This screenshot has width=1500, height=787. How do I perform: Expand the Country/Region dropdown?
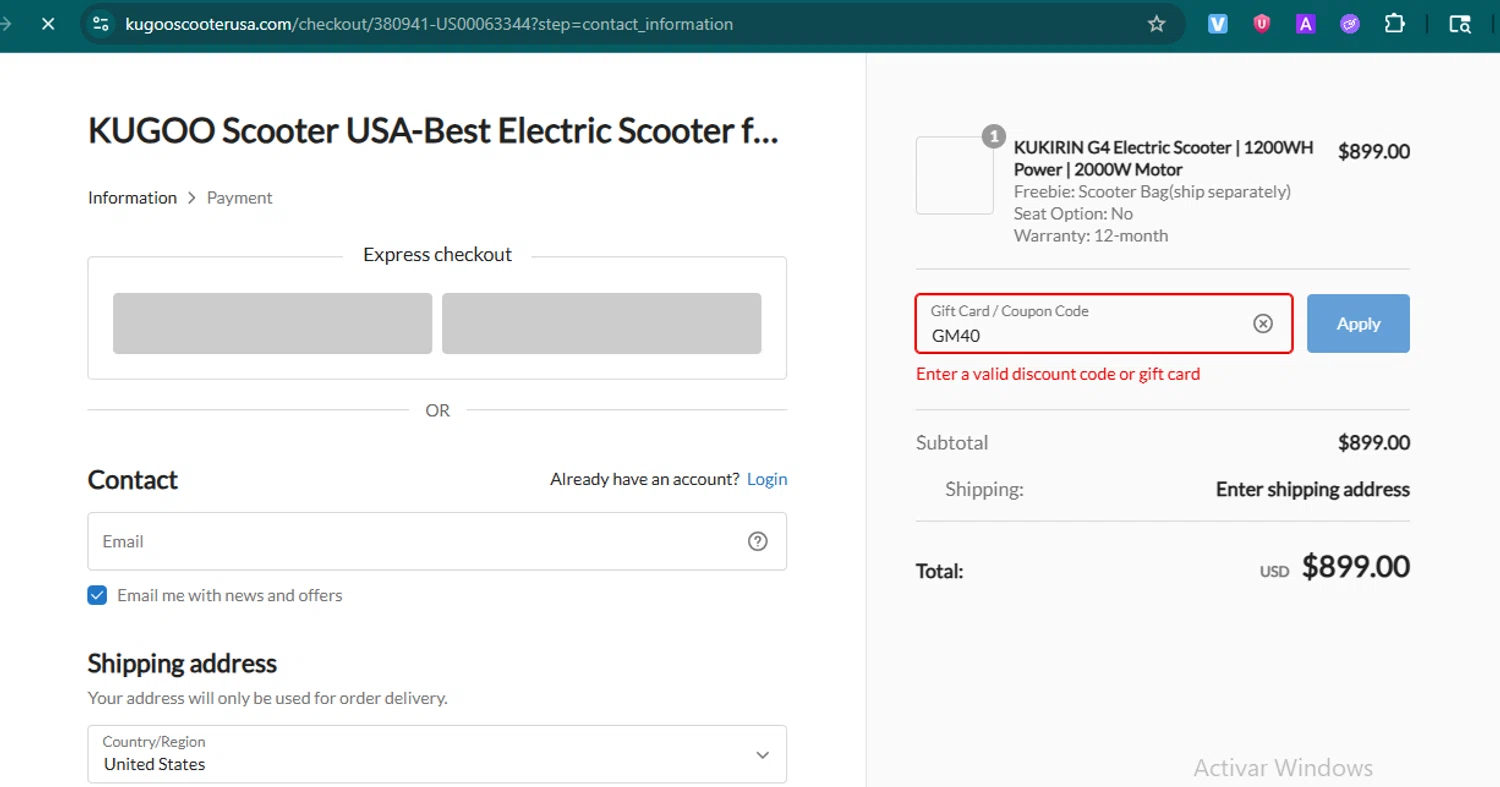coord(437,754)
